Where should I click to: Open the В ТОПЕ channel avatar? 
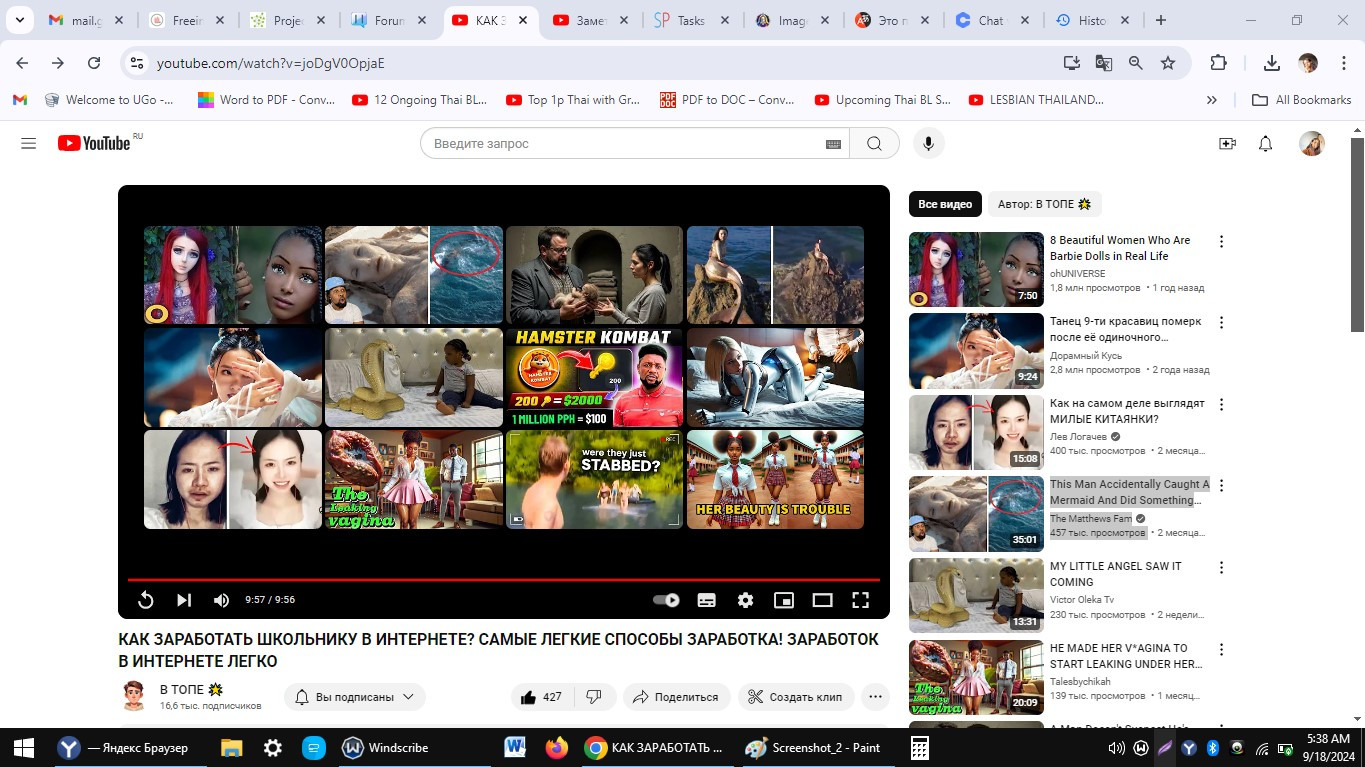click(x=133, y=696)
